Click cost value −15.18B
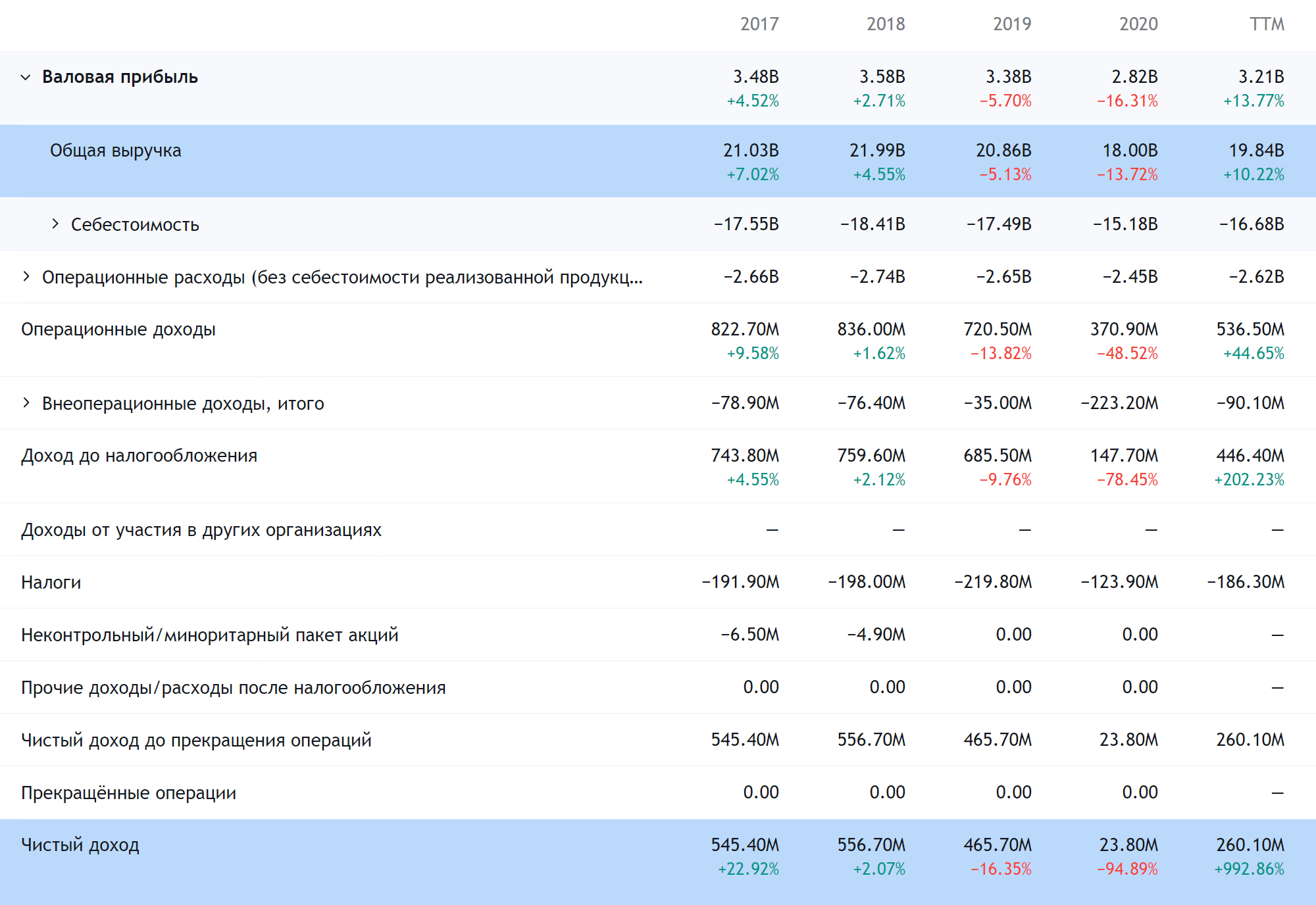This screenshot has height=905, width=1316. point(1125,224)
